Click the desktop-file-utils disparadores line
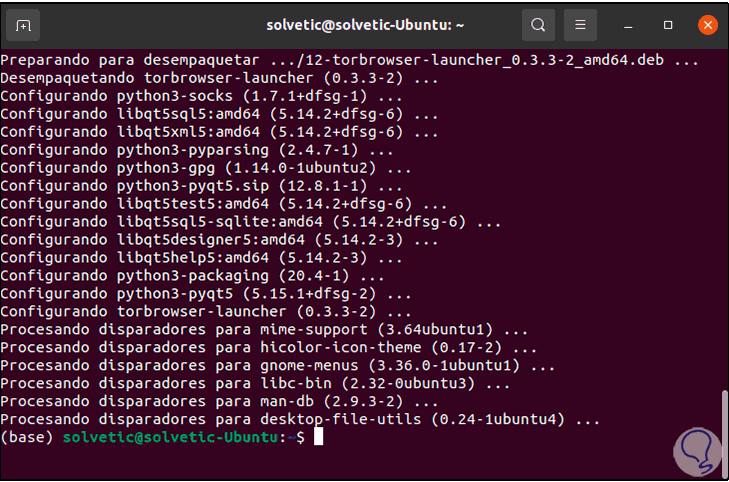Image resolution: width=729 pixels, height=482 pixels. click(x=300, y=419)
